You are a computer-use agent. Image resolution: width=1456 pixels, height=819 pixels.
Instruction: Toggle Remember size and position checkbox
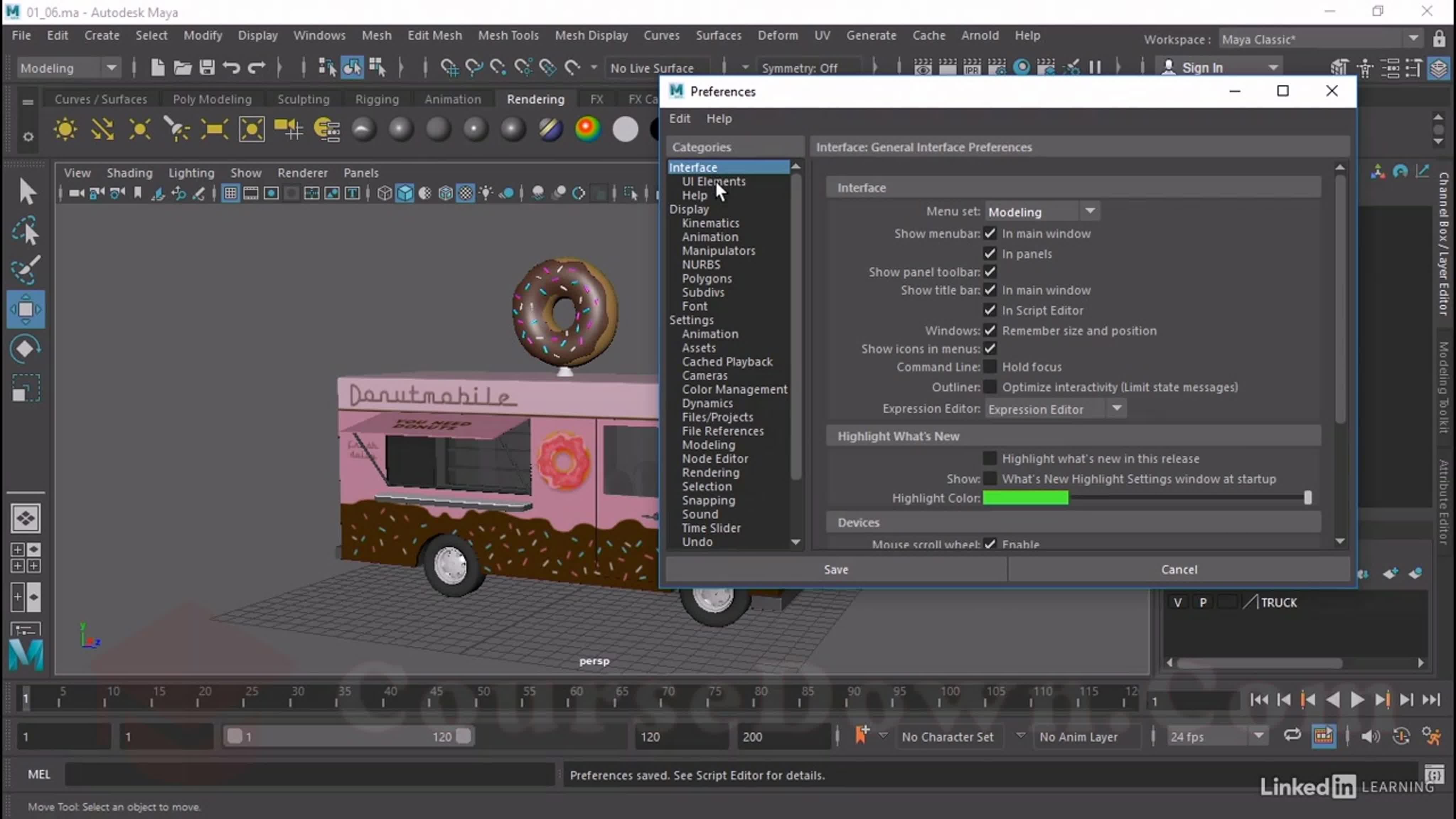[990, 330]
